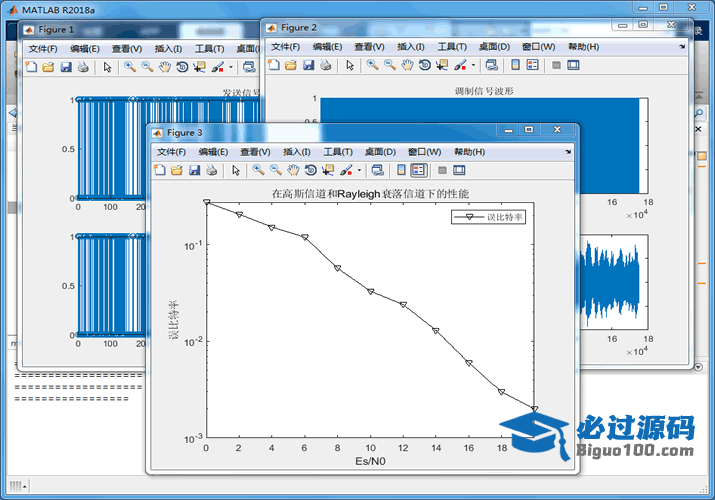715x500 pixels.
Task: Print icon in Figure 2 toolbar
Action: tap(326, 65)
